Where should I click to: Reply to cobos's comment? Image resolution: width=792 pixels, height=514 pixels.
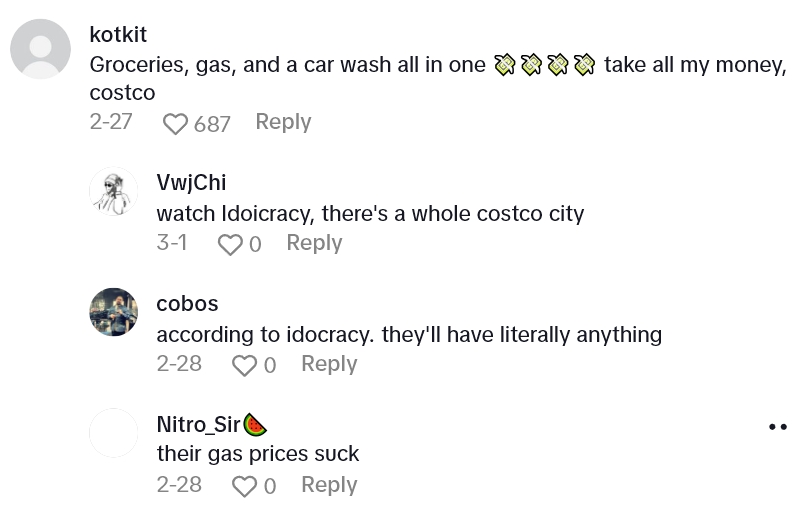point(329,364)
